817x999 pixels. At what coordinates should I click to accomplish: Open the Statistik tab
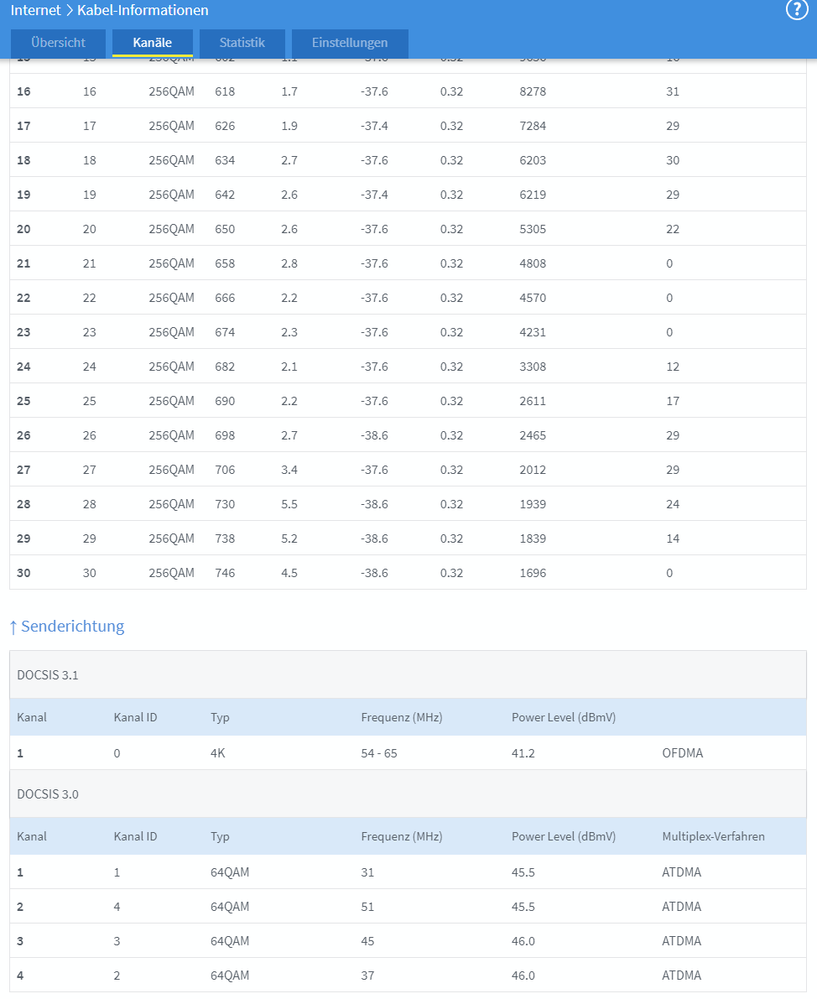[242, 43]
